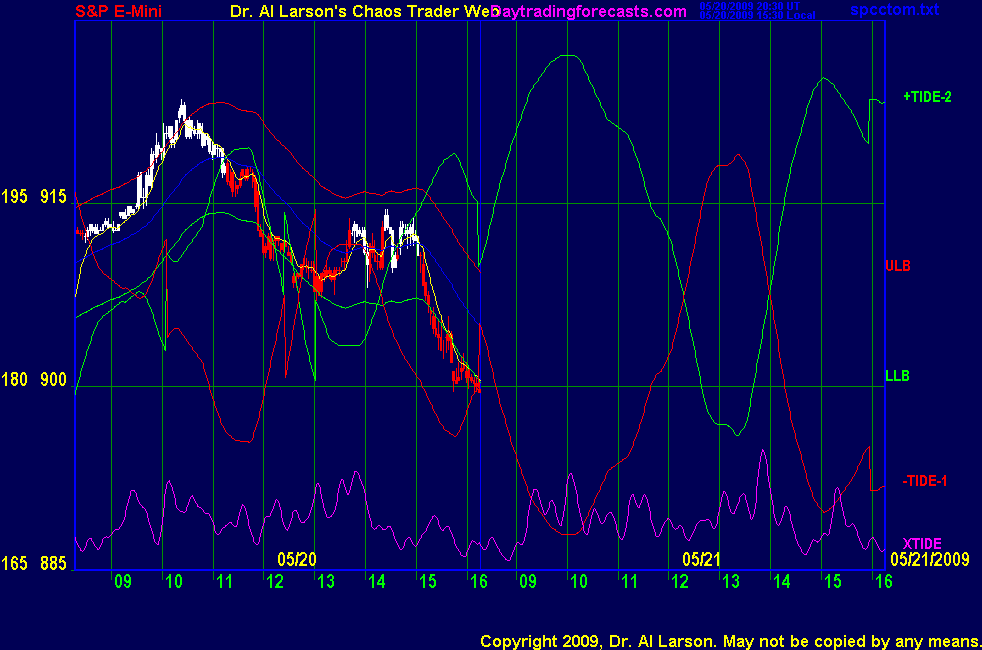
Task: Click the leftmost 09 hour label
Action: pyautogui.click(x=122, y=582)
